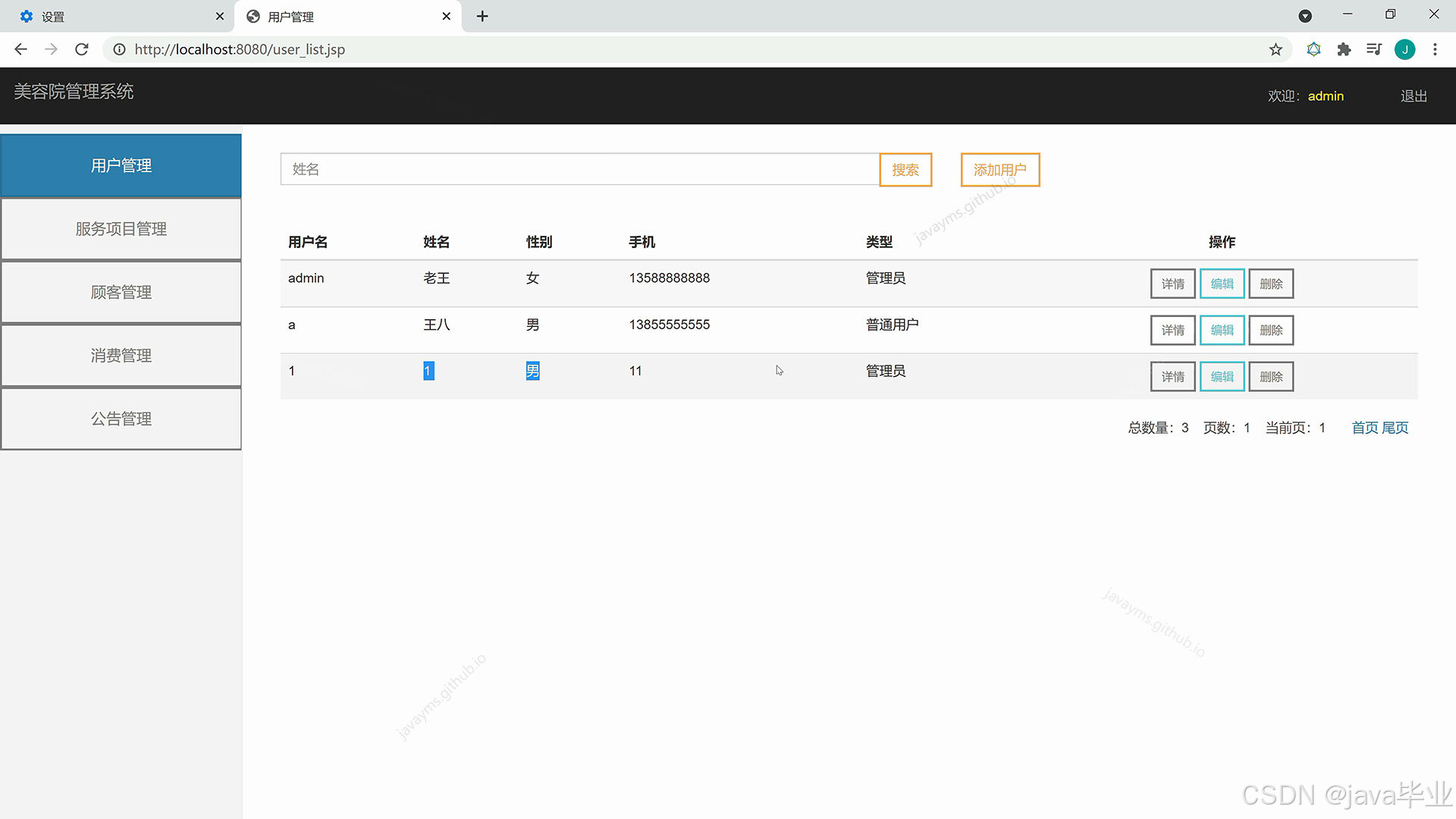View 详情 for user 王八
Viewport: 1456px width, 819px height.
coord(1172,330)
